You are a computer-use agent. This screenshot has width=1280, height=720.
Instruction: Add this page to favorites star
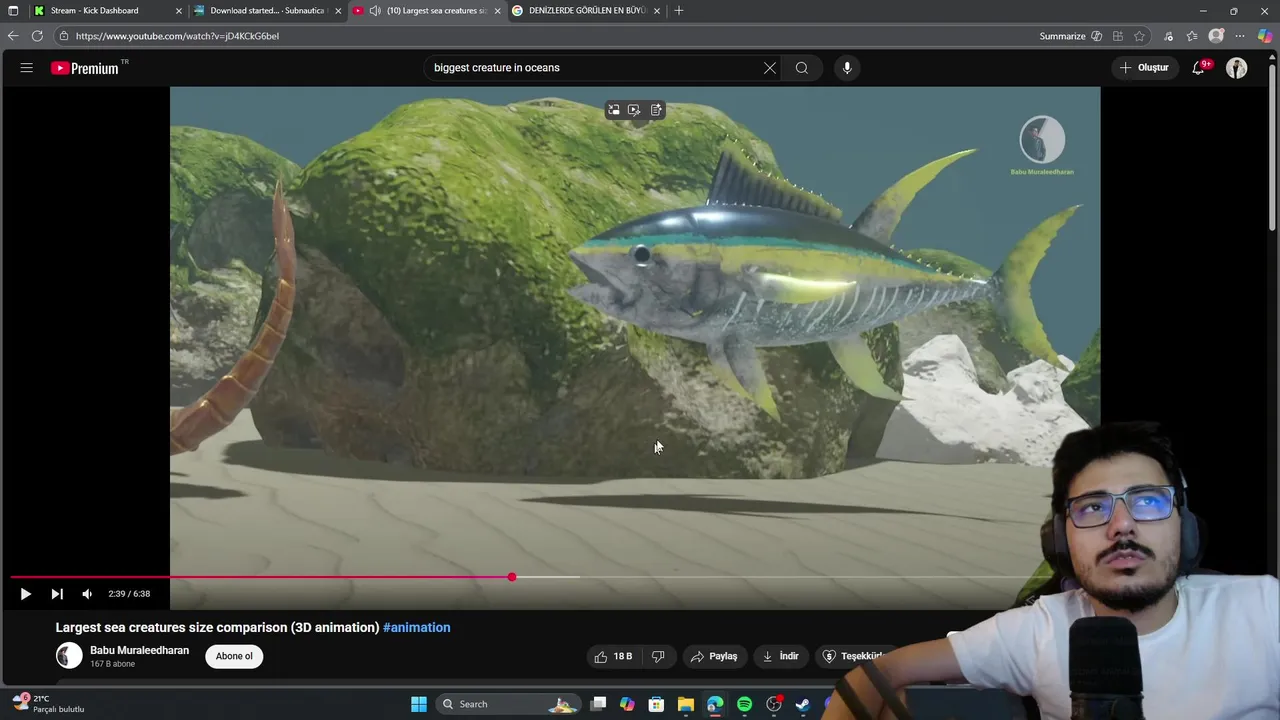pyautogui.click(x=1139, y=36)
